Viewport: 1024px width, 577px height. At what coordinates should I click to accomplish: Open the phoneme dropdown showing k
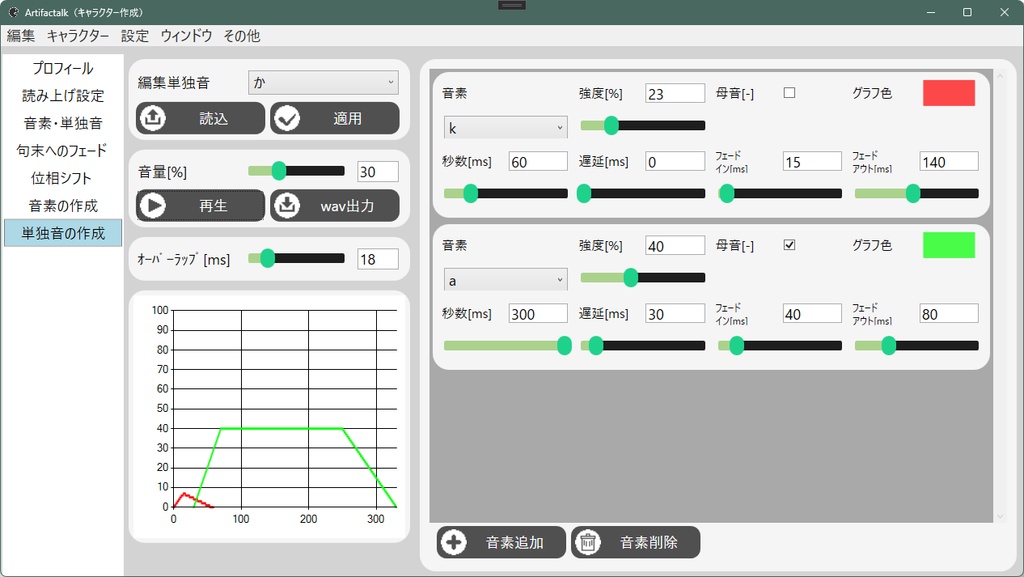pos(504,127)
